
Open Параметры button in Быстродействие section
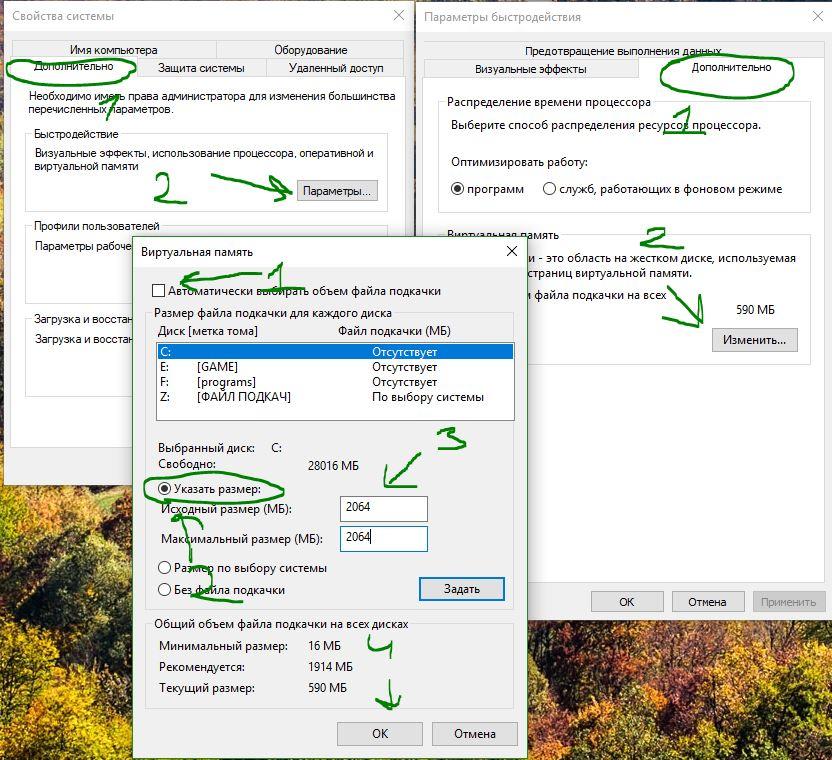coord(337,191)
